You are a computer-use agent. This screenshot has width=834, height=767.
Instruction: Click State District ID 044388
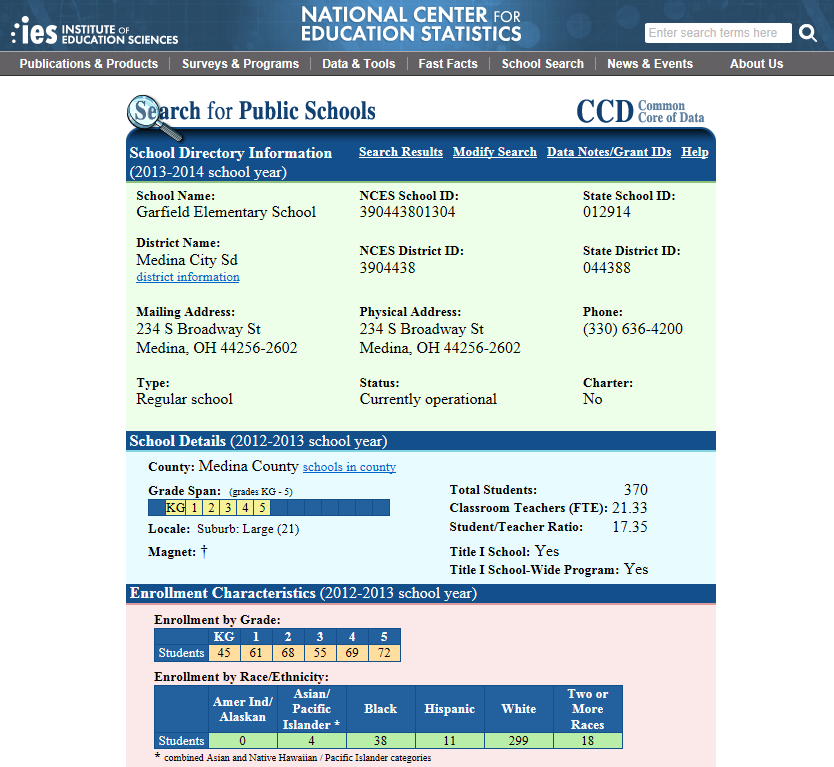tap(607, 268)
